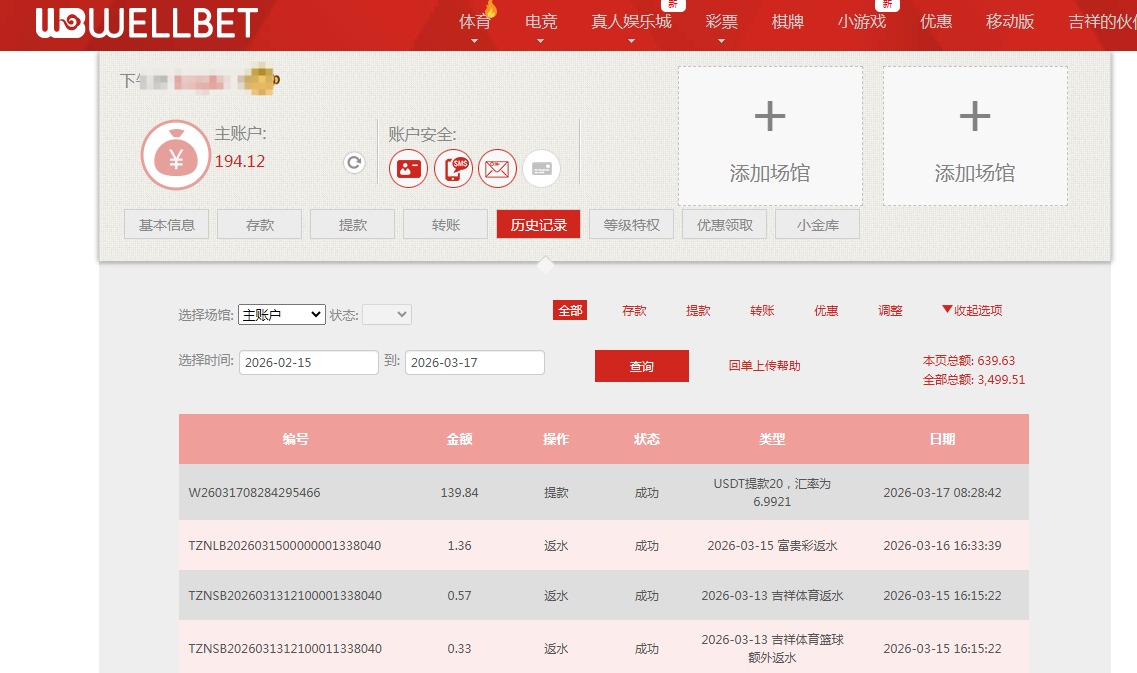1137x673 pixels.
Task: Click the progress pointer below 历史记录
Action: coord(545,264)
